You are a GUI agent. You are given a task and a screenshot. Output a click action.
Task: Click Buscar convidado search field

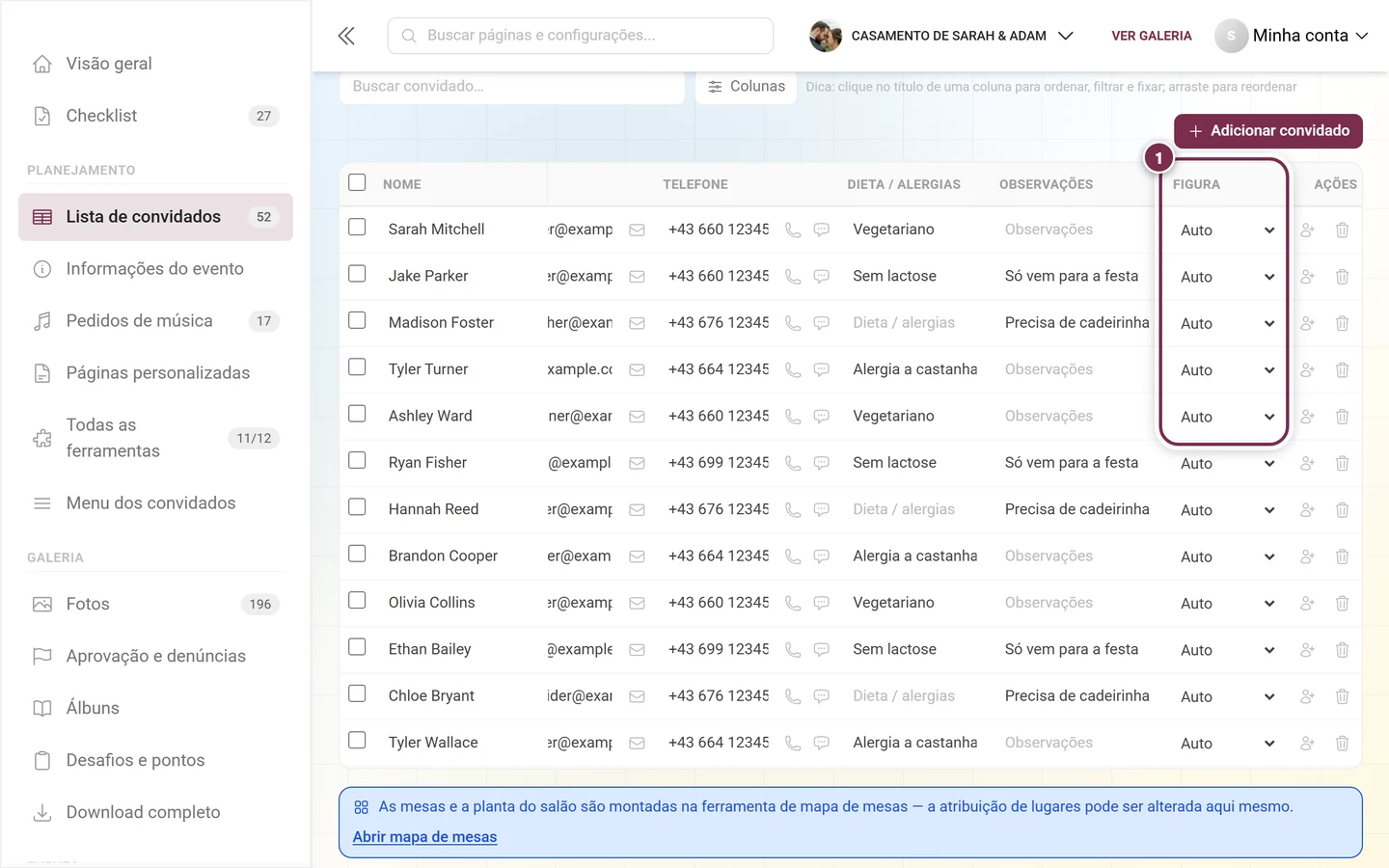click(x=512, y=87)
